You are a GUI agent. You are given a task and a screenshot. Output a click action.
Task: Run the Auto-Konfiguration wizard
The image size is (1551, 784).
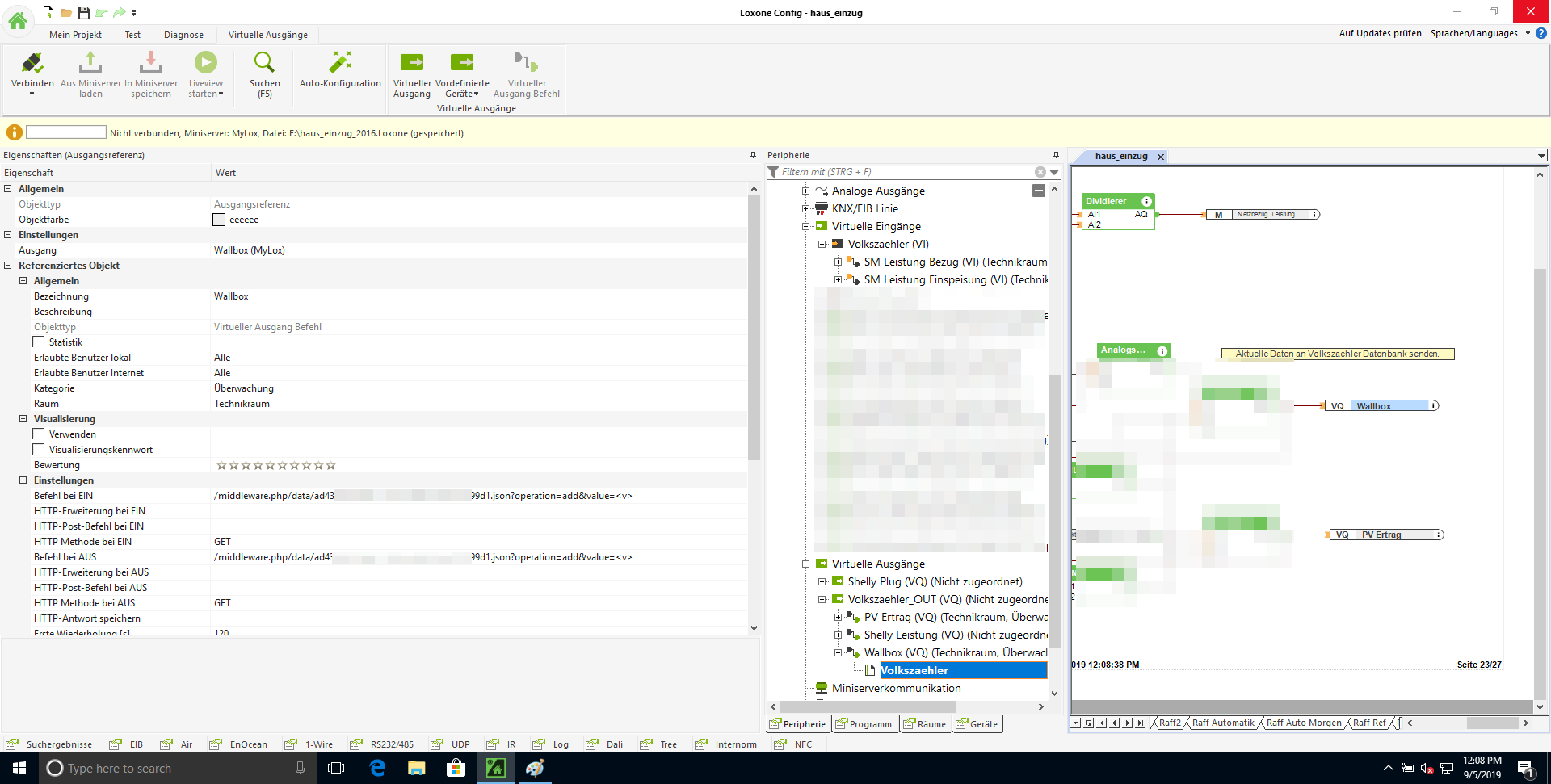340,64
